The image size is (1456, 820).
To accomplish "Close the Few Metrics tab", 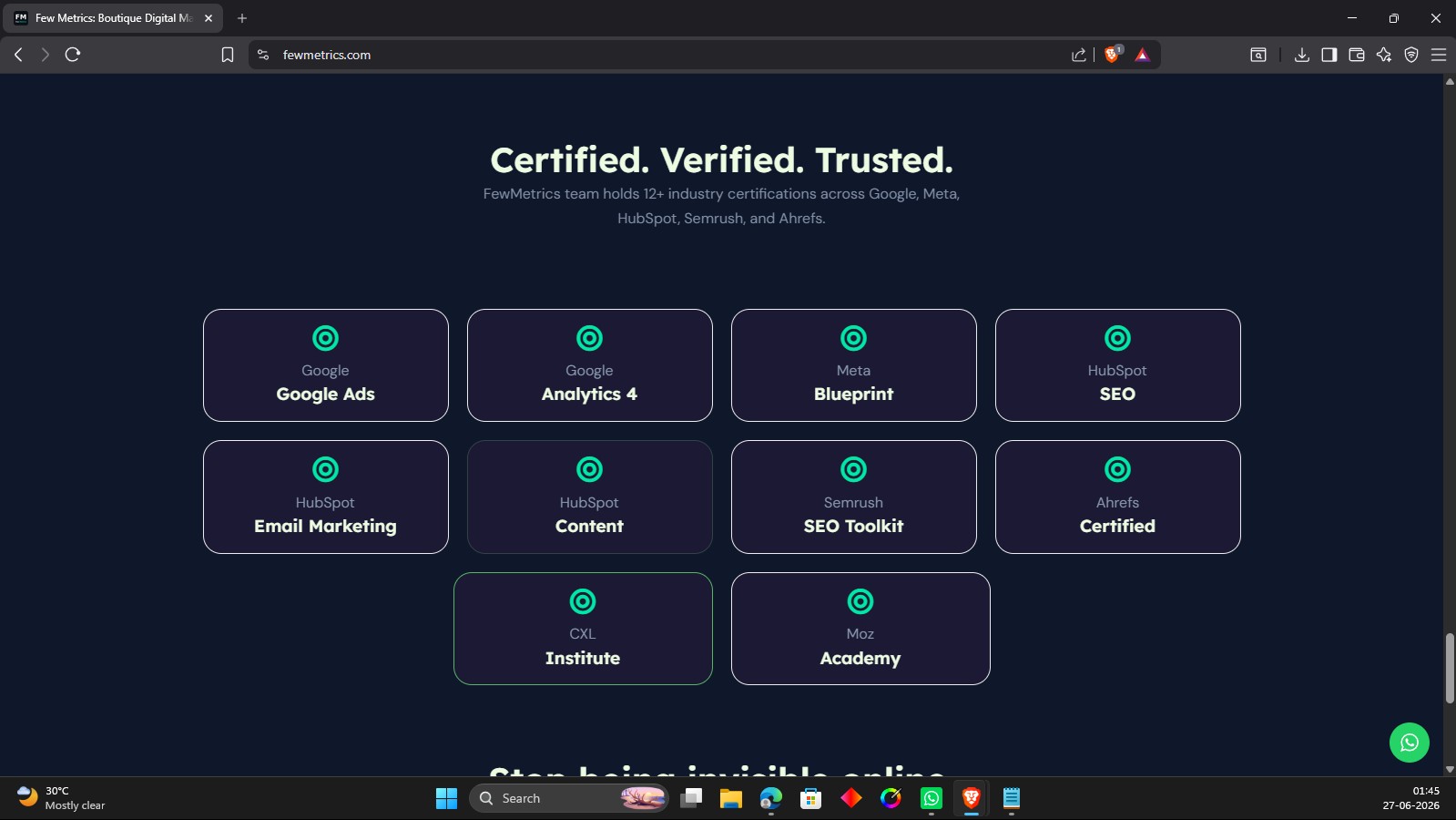I will 209,18.
